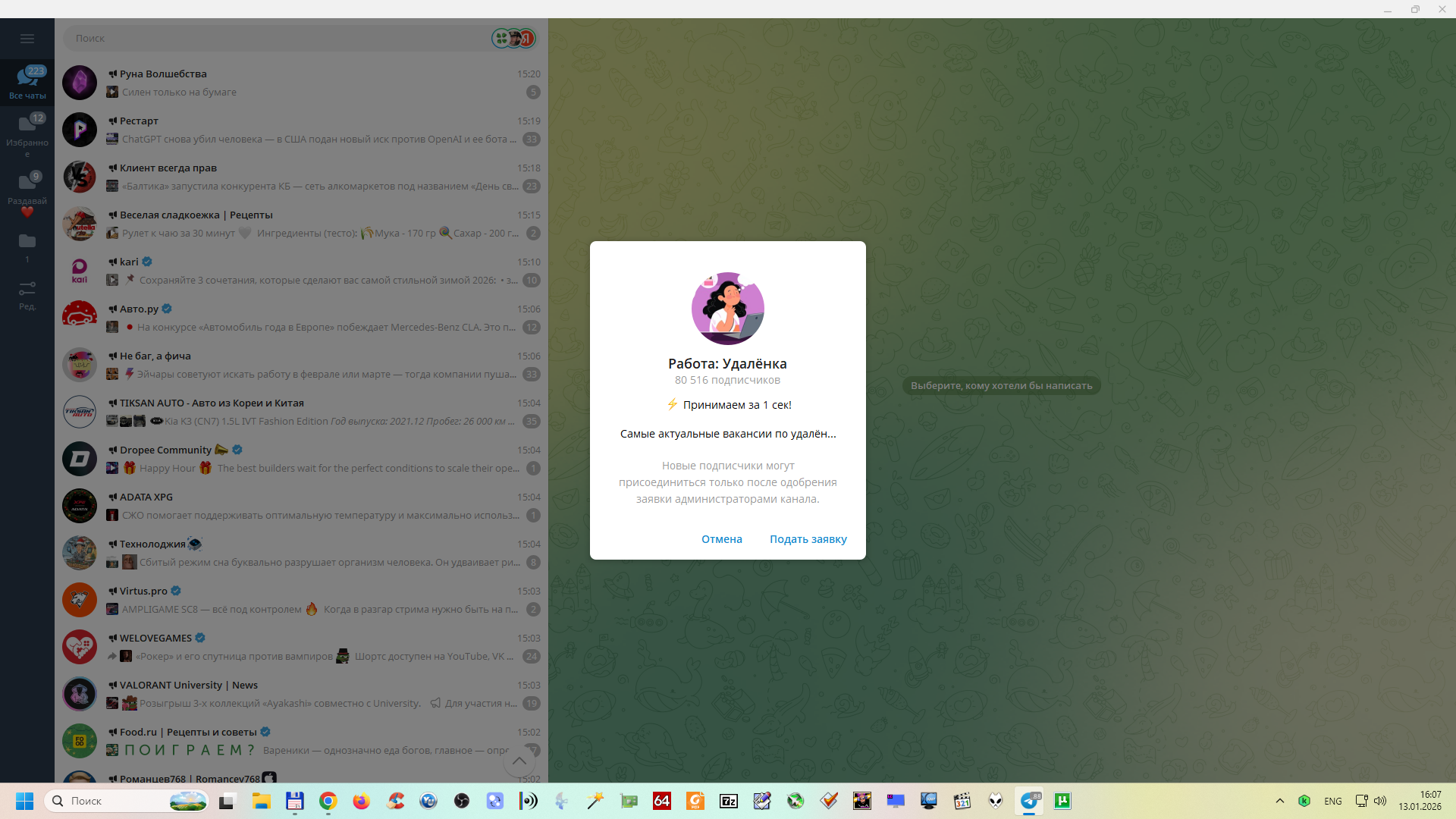Screen dimensions: 1456x819
Task: Click the Virtus.pro channel avatar
Action: click(80, 600)
